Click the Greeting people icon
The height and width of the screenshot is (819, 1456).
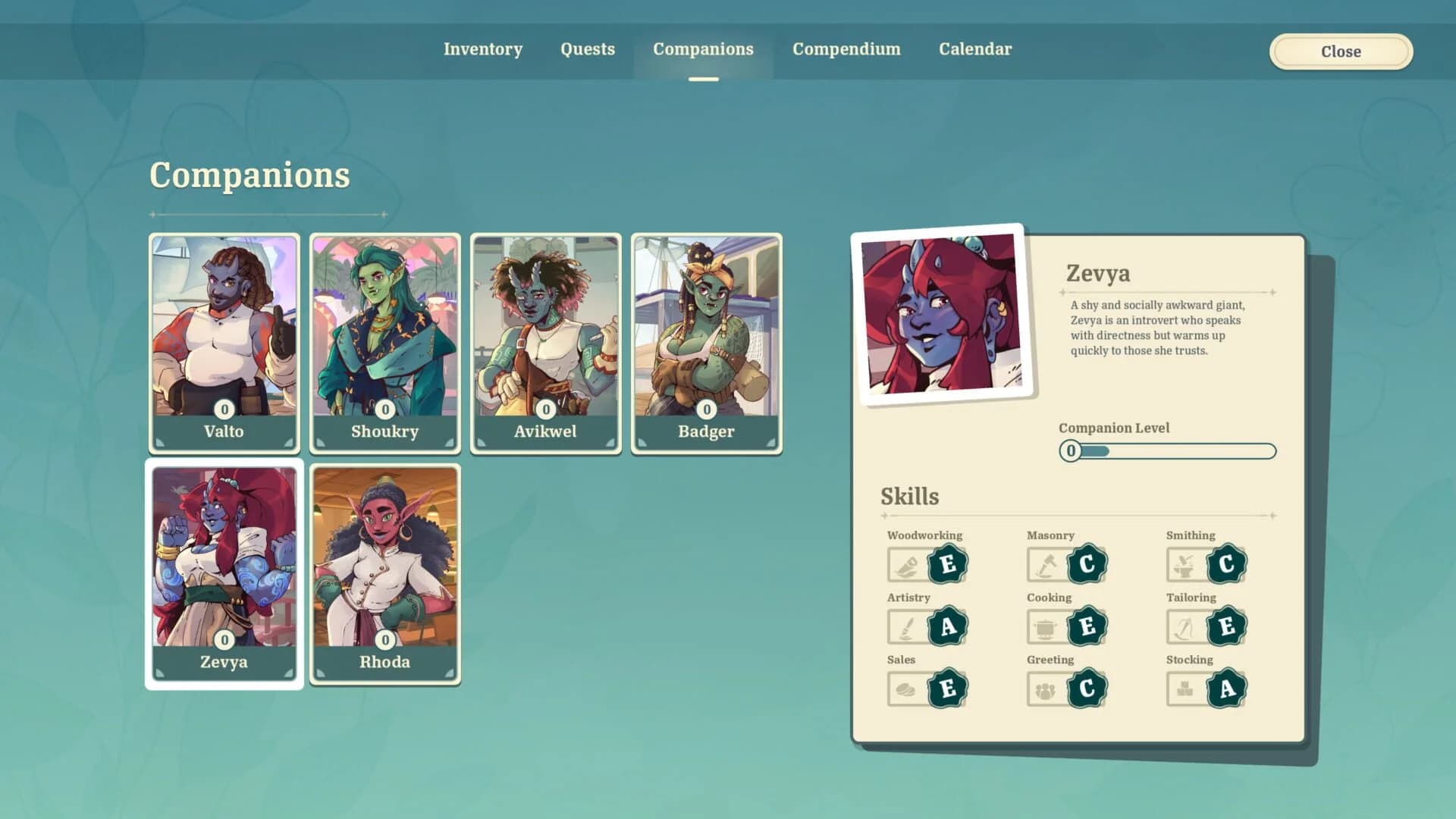pyautogui.click(x=1046, y=689)
